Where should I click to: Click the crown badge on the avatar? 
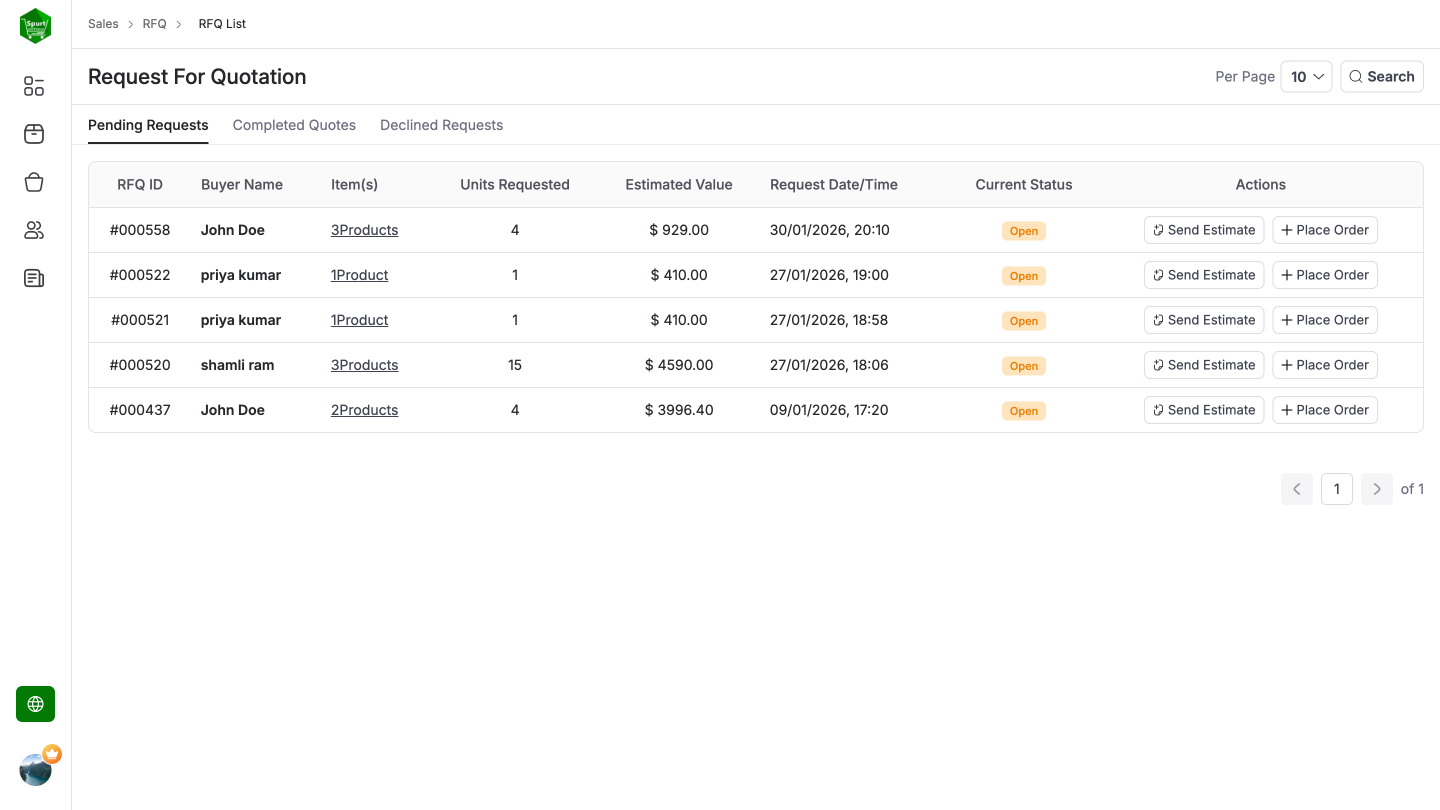coord(52,754)
